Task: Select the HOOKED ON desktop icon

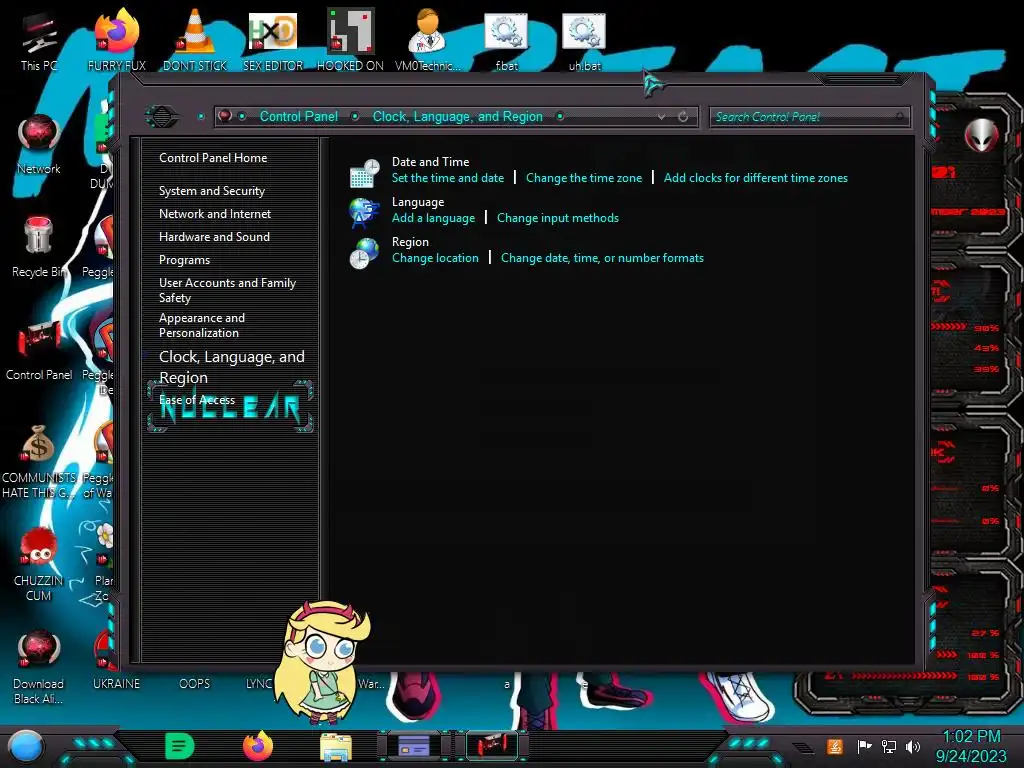Action: click(350, 42)
